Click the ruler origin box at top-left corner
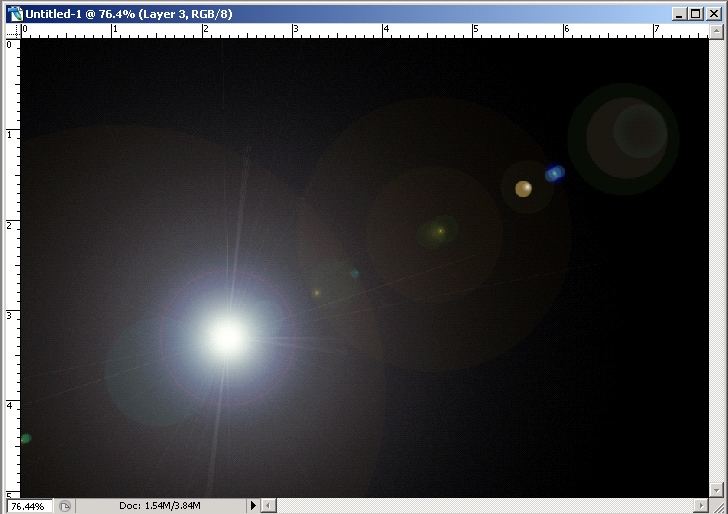 point(13,32)
